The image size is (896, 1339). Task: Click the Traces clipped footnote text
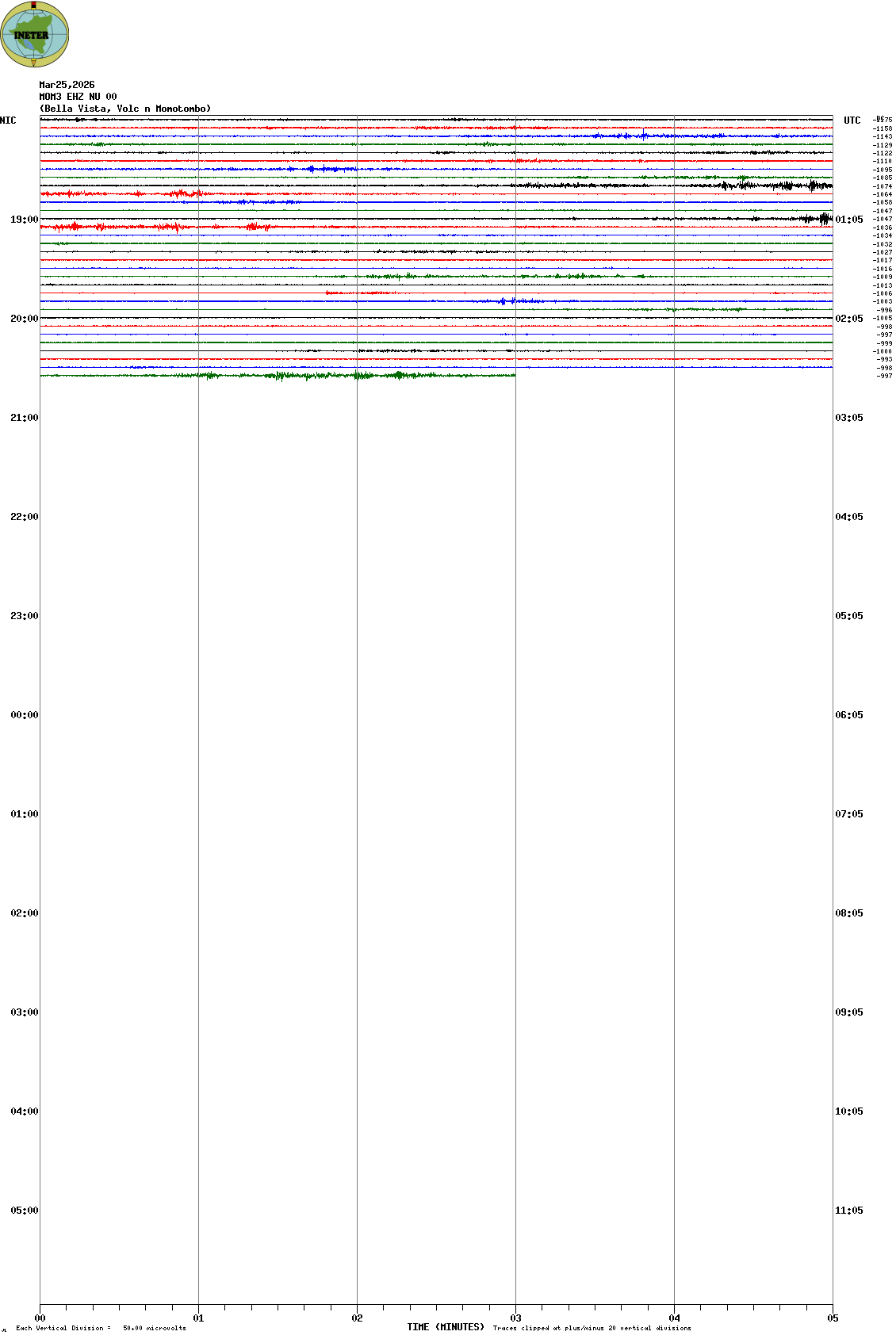click(x=592, y=1328)
